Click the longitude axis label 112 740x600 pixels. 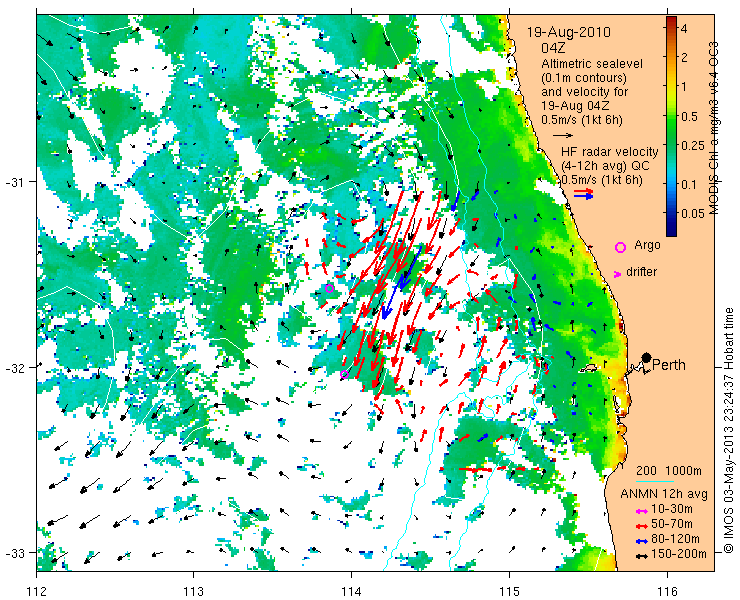tap(37, 591)
